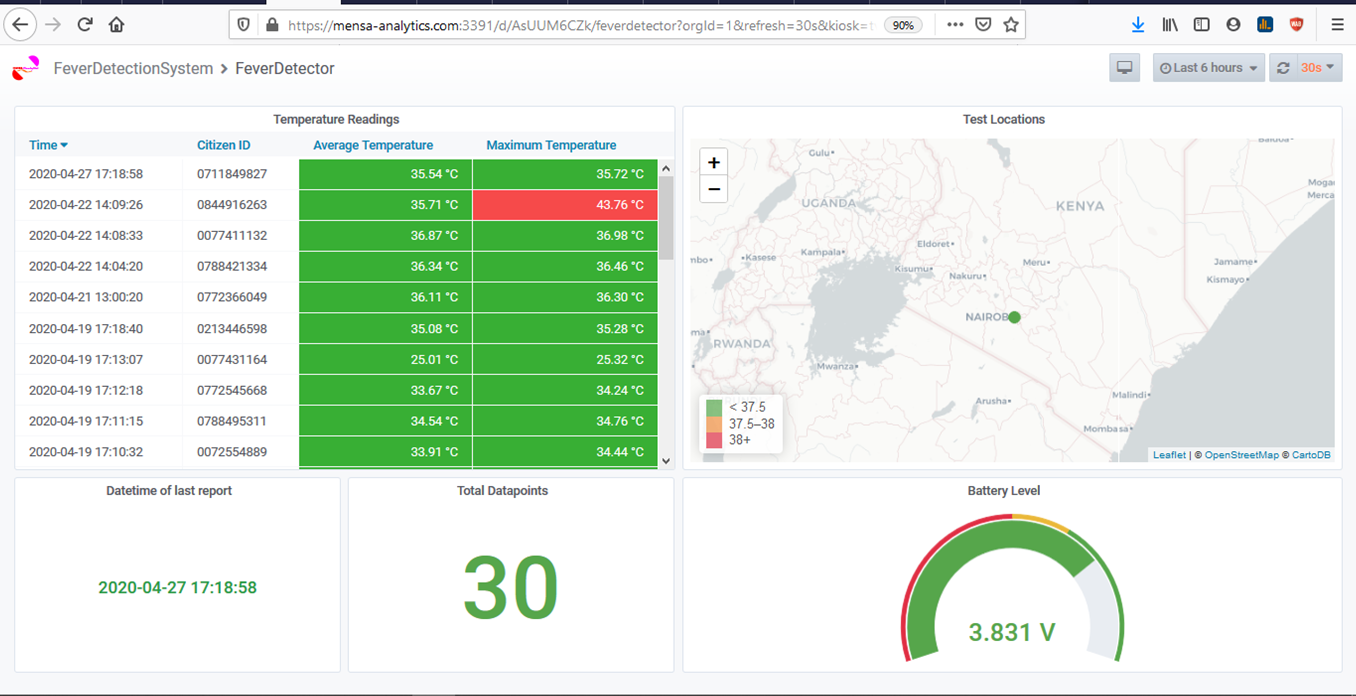Cycle view mode with monitor icon
The height and width of the screenshot is (696, 1356).
[x=1124, y=68]
